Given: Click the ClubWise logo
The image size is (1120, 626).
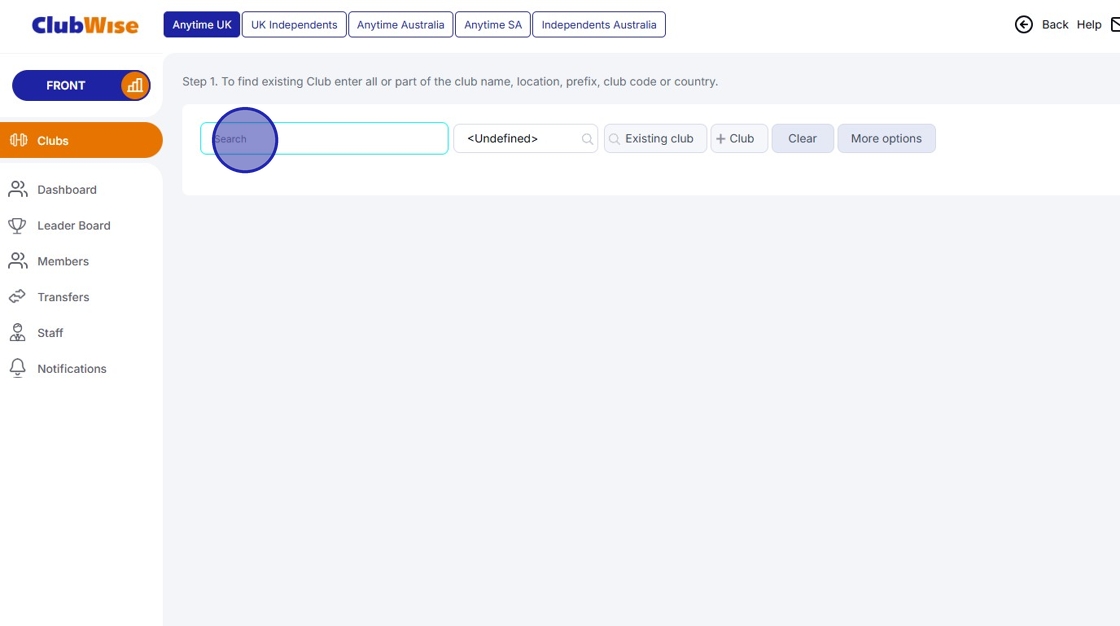Looking at the screenshot, I should pyautogui.click(x=83, y=24).
